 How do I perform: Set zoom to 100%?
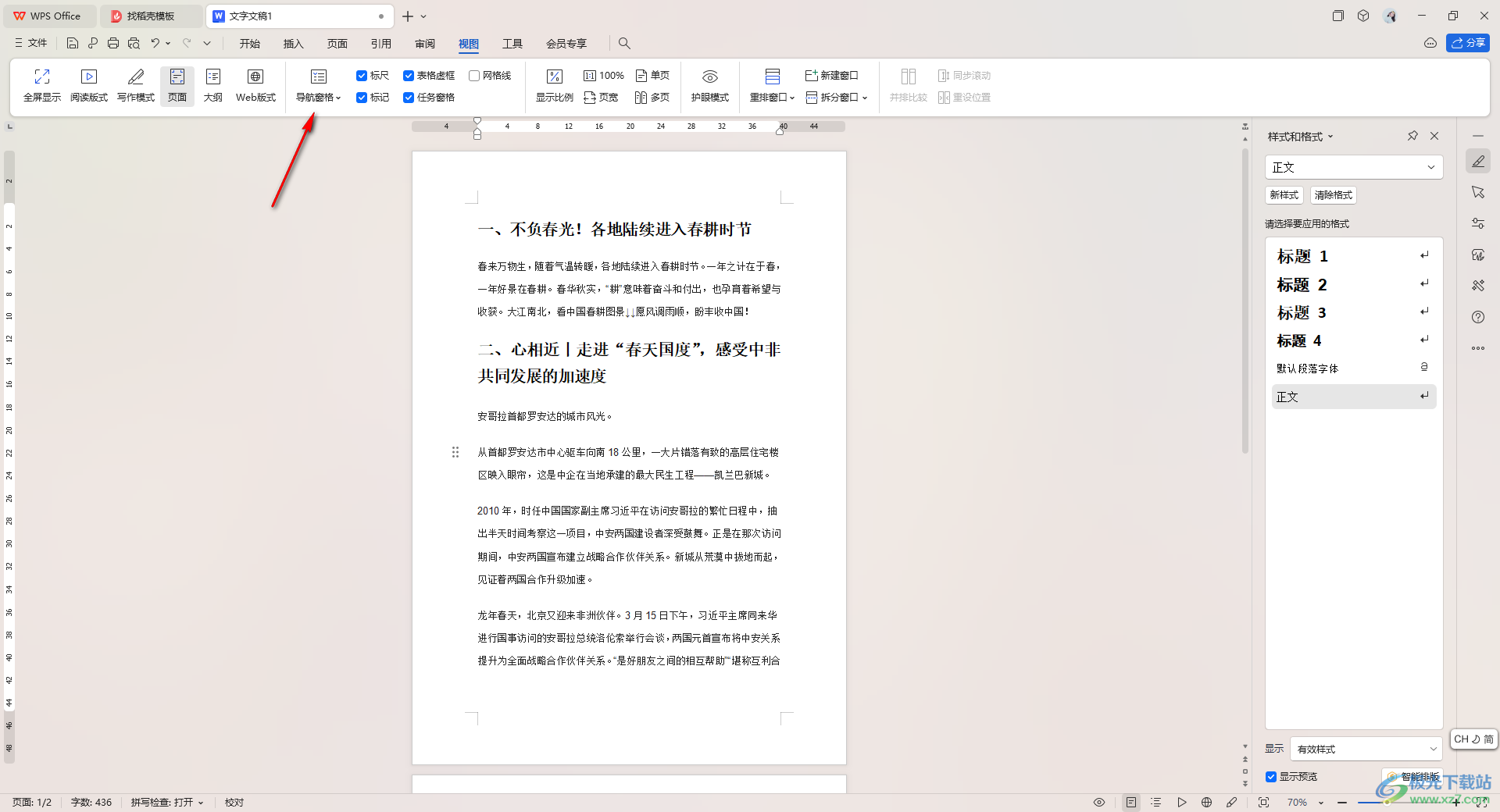604,76
